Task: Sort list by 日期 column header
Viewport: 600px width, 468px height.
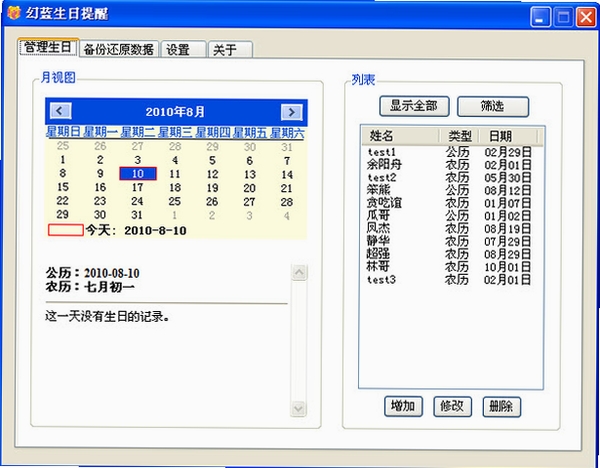Action: 509,136
